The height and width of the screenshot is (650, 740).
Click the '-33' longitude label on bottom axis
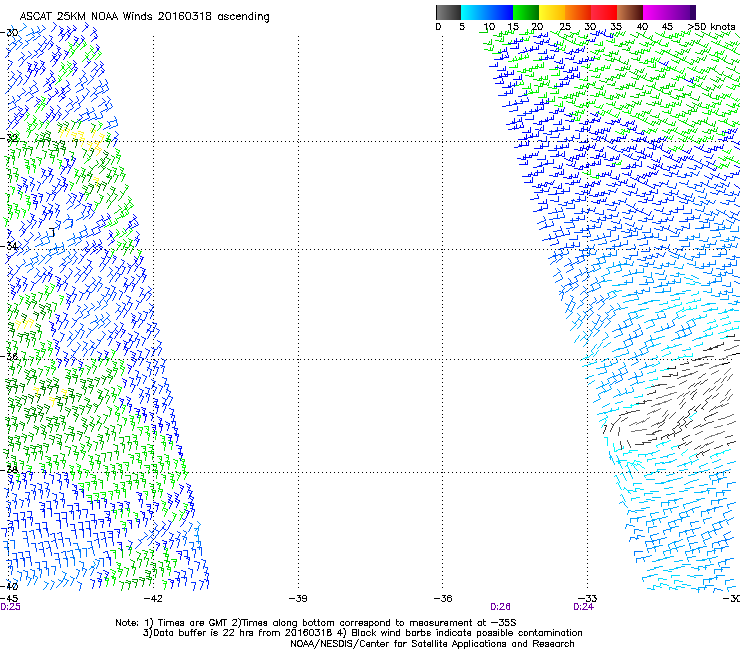pos(588,599)
